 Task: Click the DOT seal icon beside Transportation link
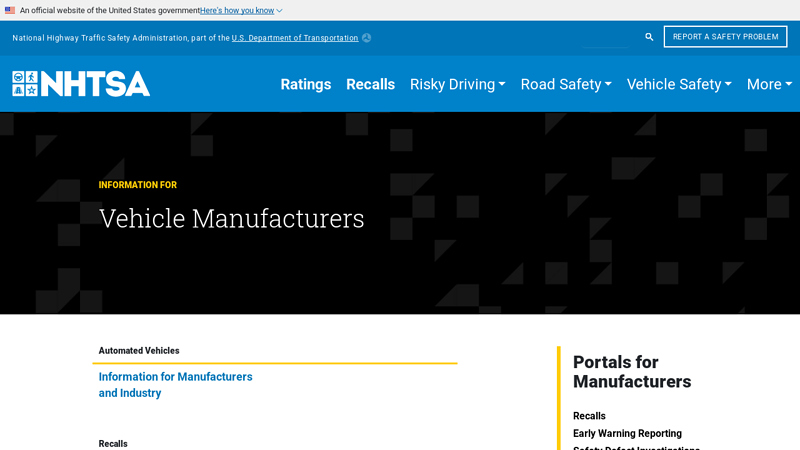366,38
